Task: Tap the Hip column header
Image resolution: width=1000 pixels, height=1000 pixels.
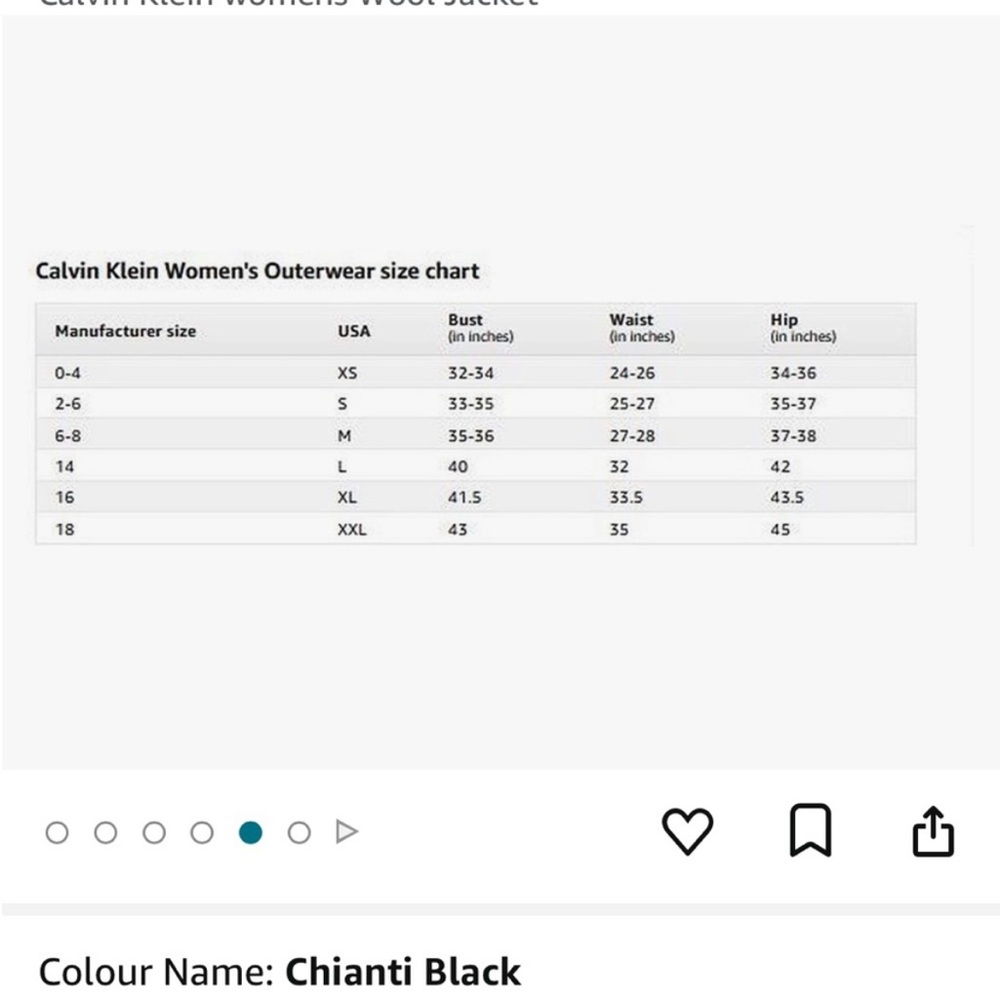Action: click(803, 328)
